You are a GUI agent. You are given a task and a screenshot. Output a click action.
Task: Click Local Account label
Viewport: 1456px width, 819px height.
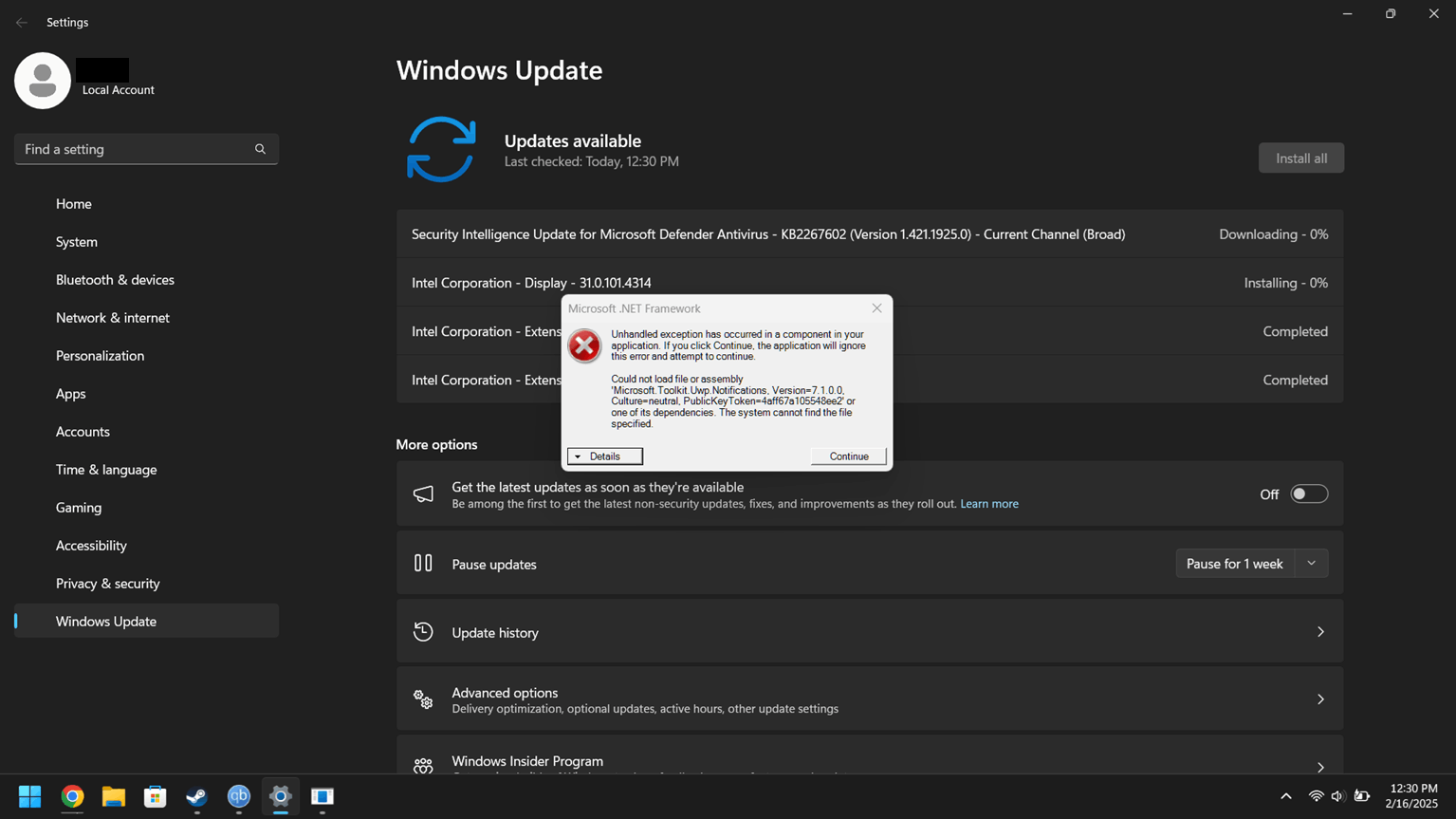pos(119,90)
